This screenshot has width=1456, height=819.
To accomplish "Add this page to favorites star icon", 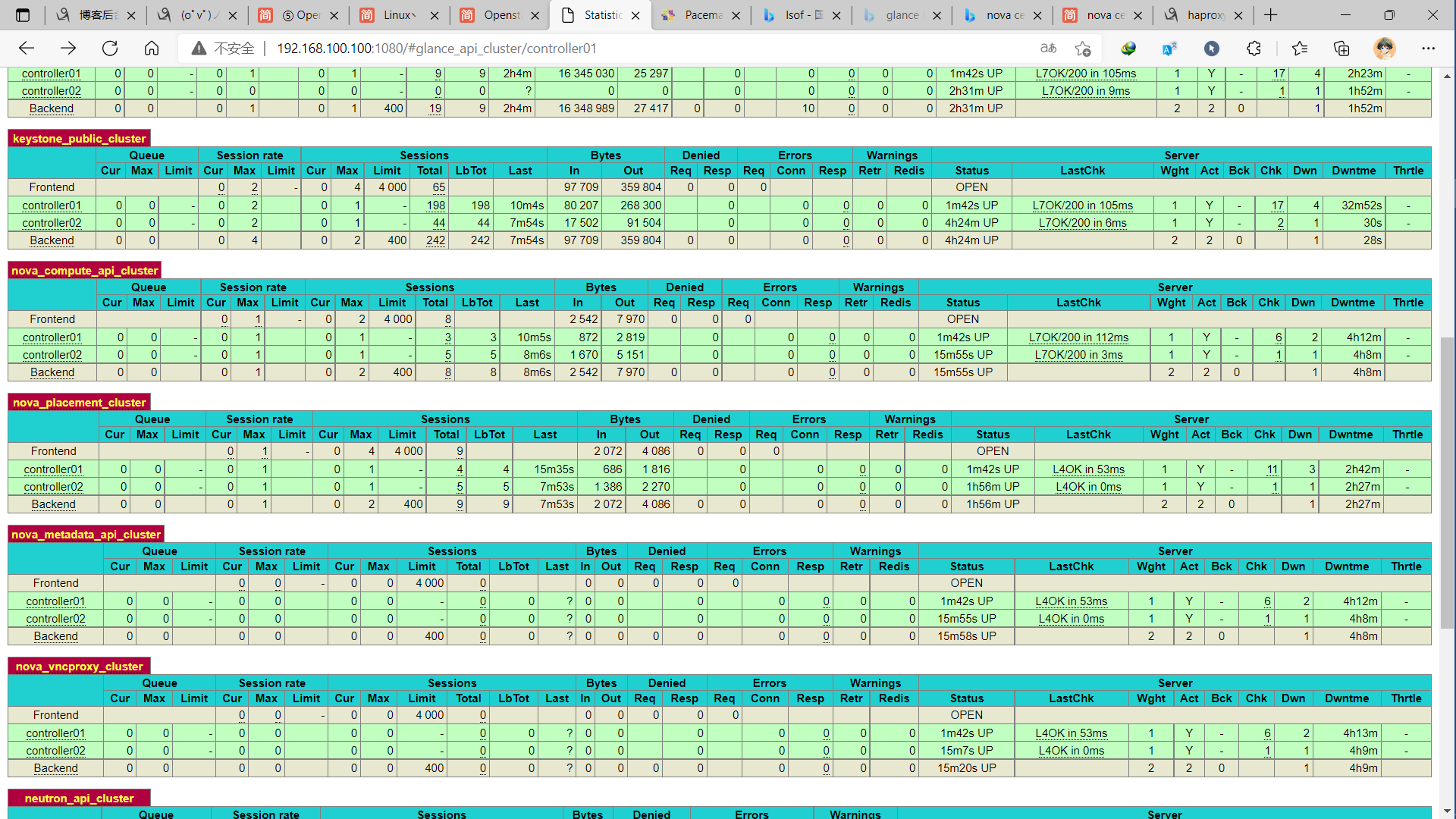I will pyautogui.click(x=1083, y=49).
